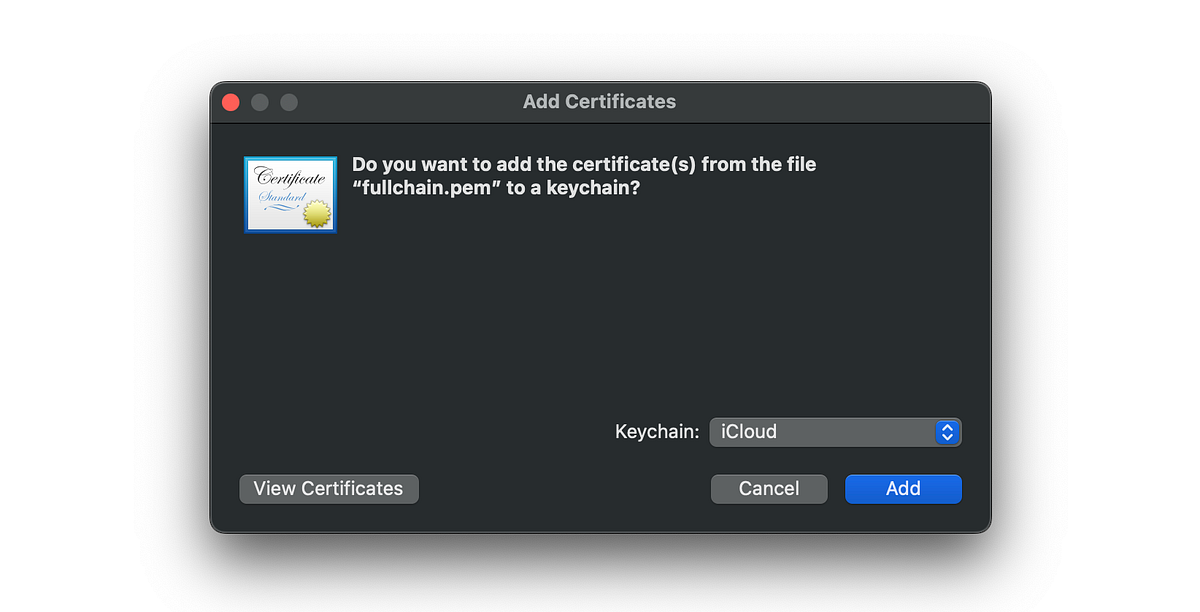Click the red close button of the dialog

tap(230, 101)
